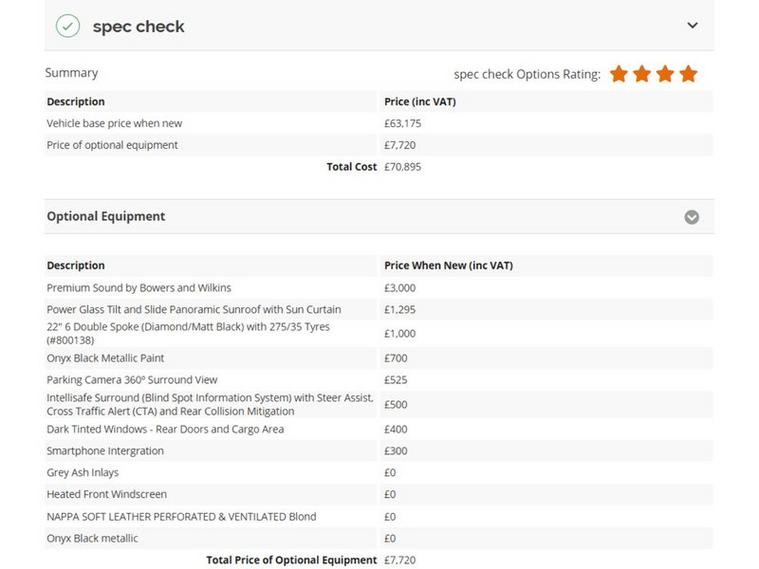Screen dimensions: 759x569
Task: Click the first orange rating star
Action: point(619,74)
